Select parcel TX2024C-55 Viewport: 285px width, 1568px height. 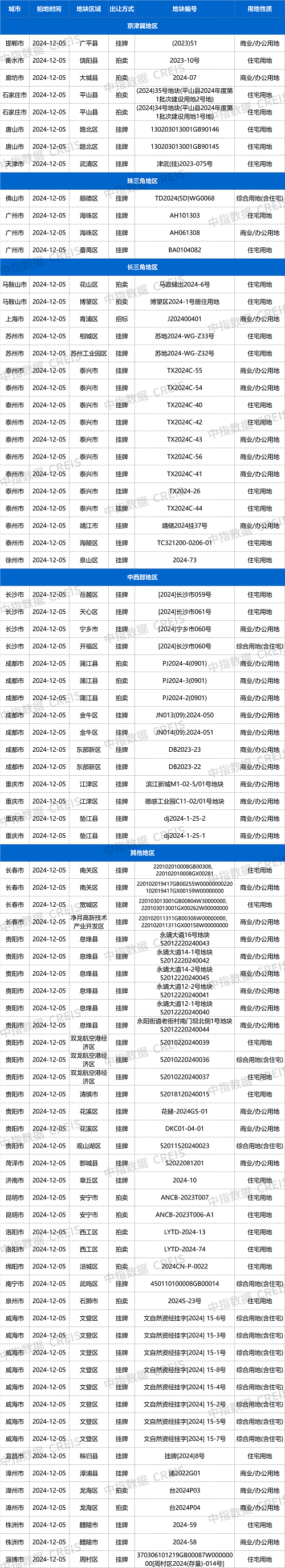coord(185,371)
